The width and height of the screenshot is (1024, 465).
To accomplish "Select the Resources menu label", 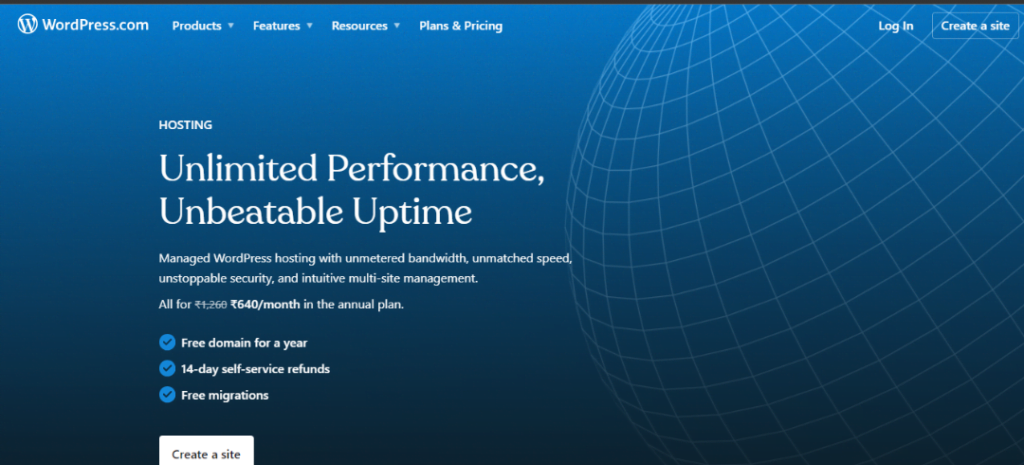I will pos(359,26).
